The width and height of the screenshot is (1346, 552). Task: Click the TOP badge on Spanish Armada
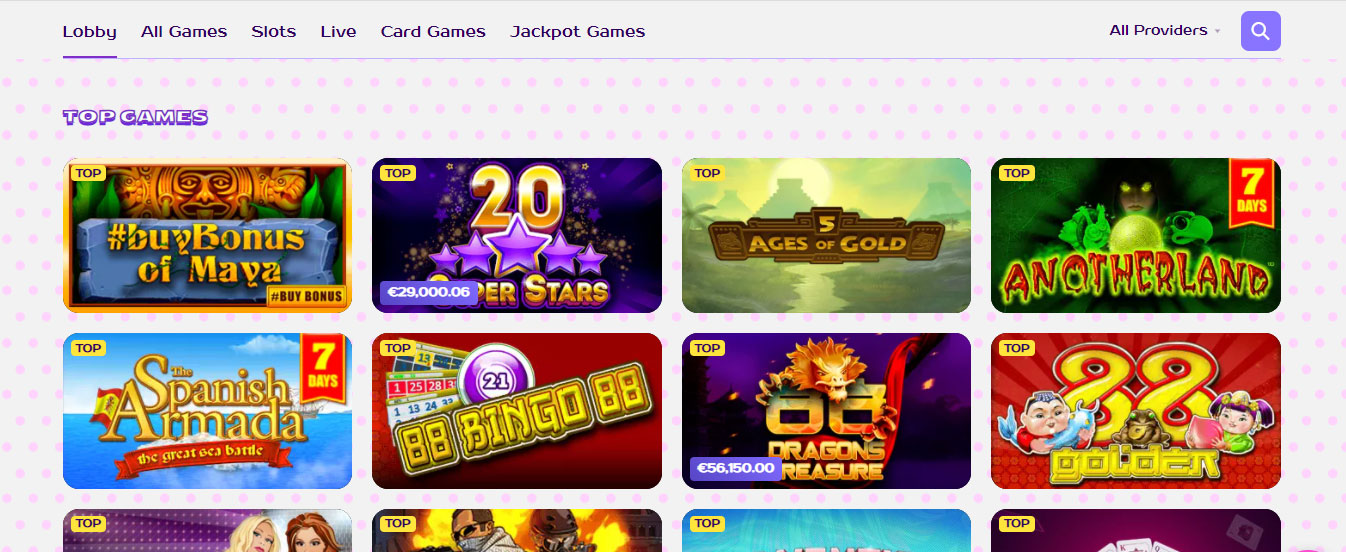pos(88,348)
